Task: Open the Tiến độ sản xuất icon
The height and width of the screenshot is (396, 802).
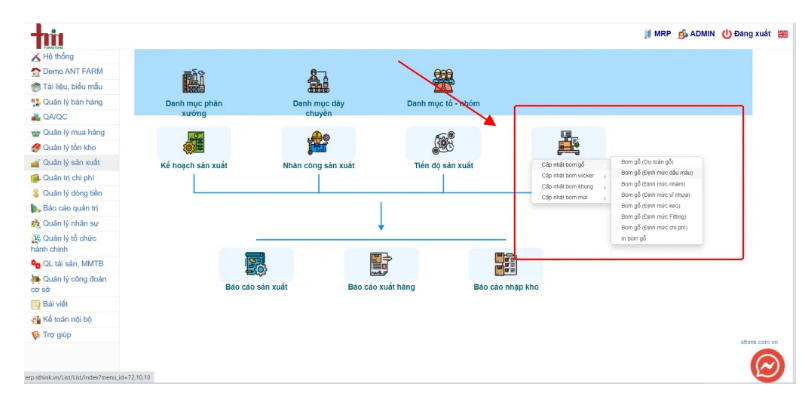Action: pos(443,143)
